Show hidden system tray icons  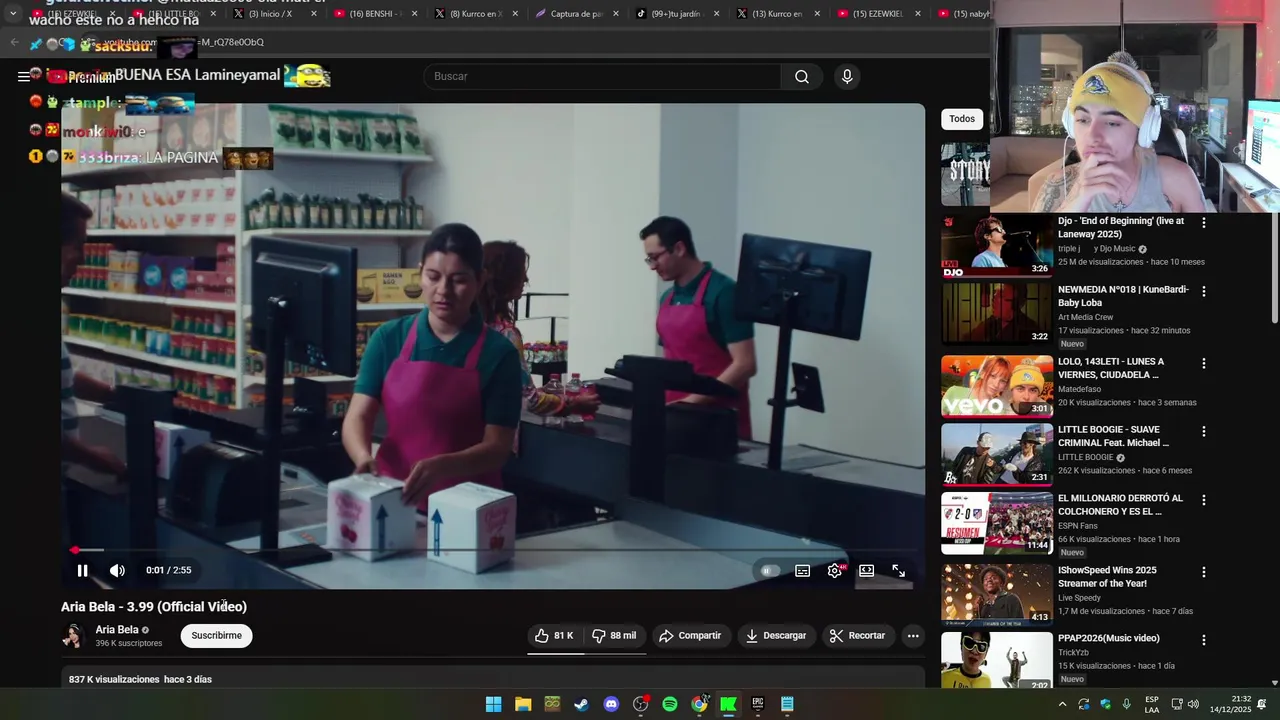click(1062, 704)
